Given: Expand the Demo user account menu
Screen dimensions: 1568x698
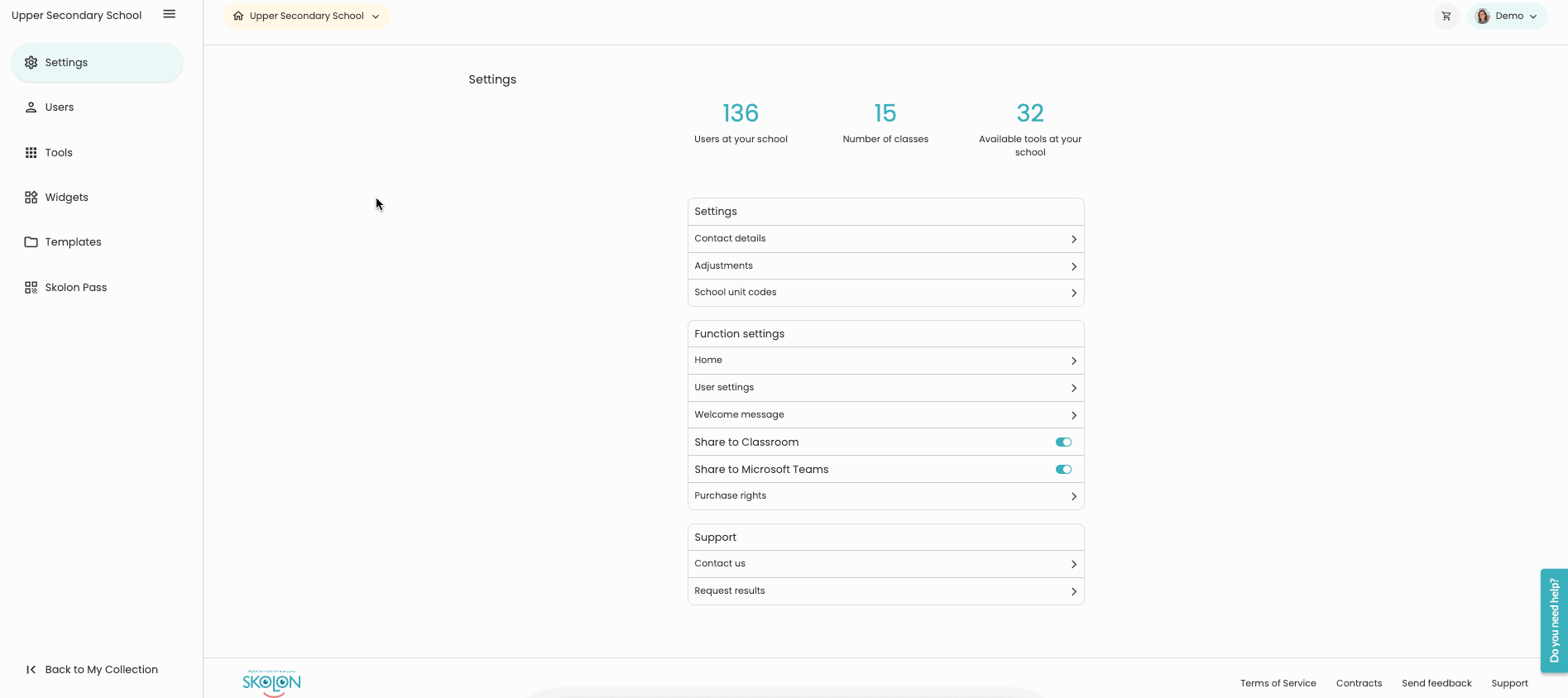Looking at the screenshot, I should coord(1507,16).
